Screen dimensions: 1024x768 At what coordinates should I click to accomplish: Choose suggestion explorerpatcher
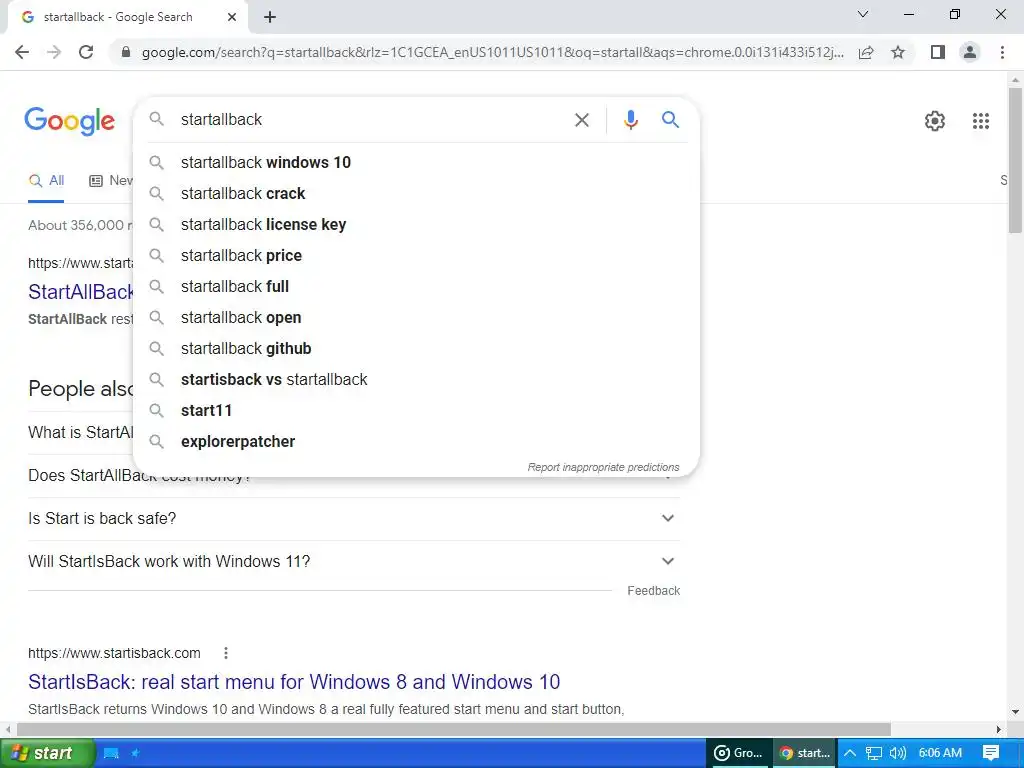click(416, 441)
